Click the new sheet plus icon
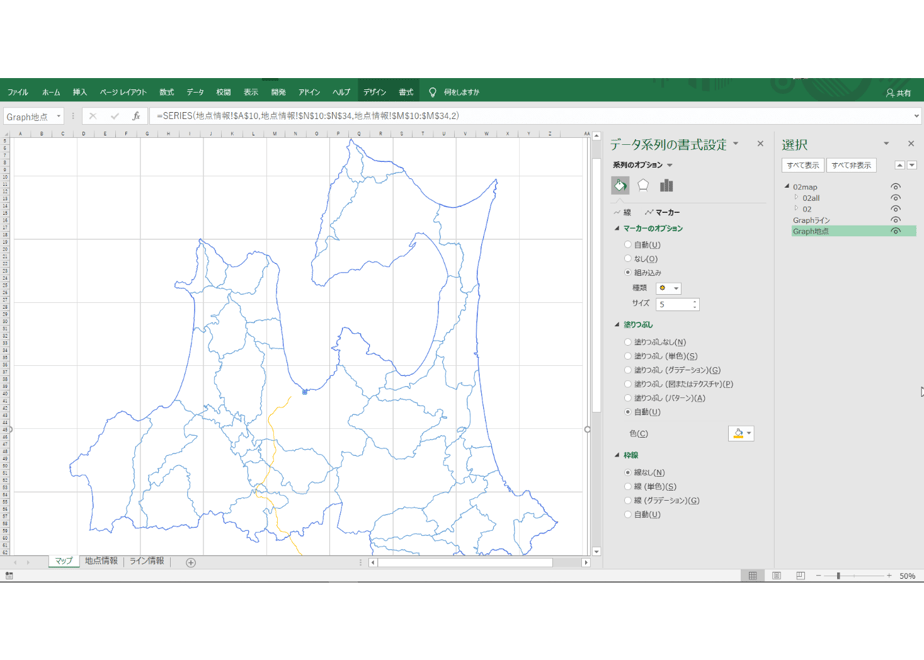This screenshot has height=660, width=924. tap(190, 563)
